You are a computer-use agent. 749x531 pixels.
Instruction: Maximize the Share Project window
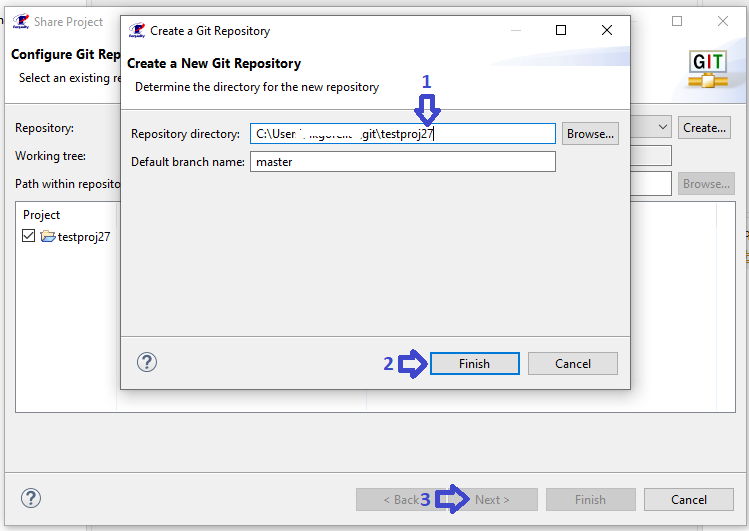(677, 21)
